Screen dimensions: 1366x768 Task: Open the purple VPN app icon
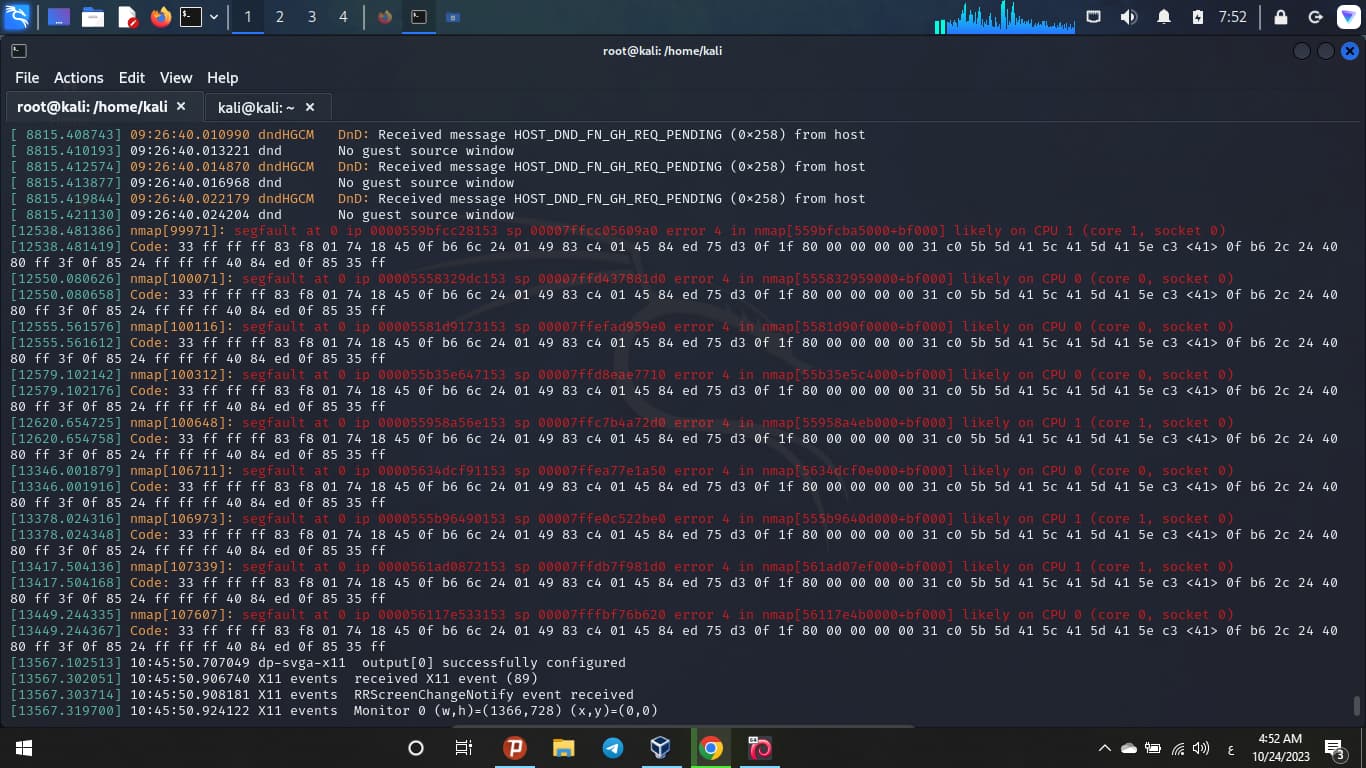pyautogui.click(x=1348, y=17)
